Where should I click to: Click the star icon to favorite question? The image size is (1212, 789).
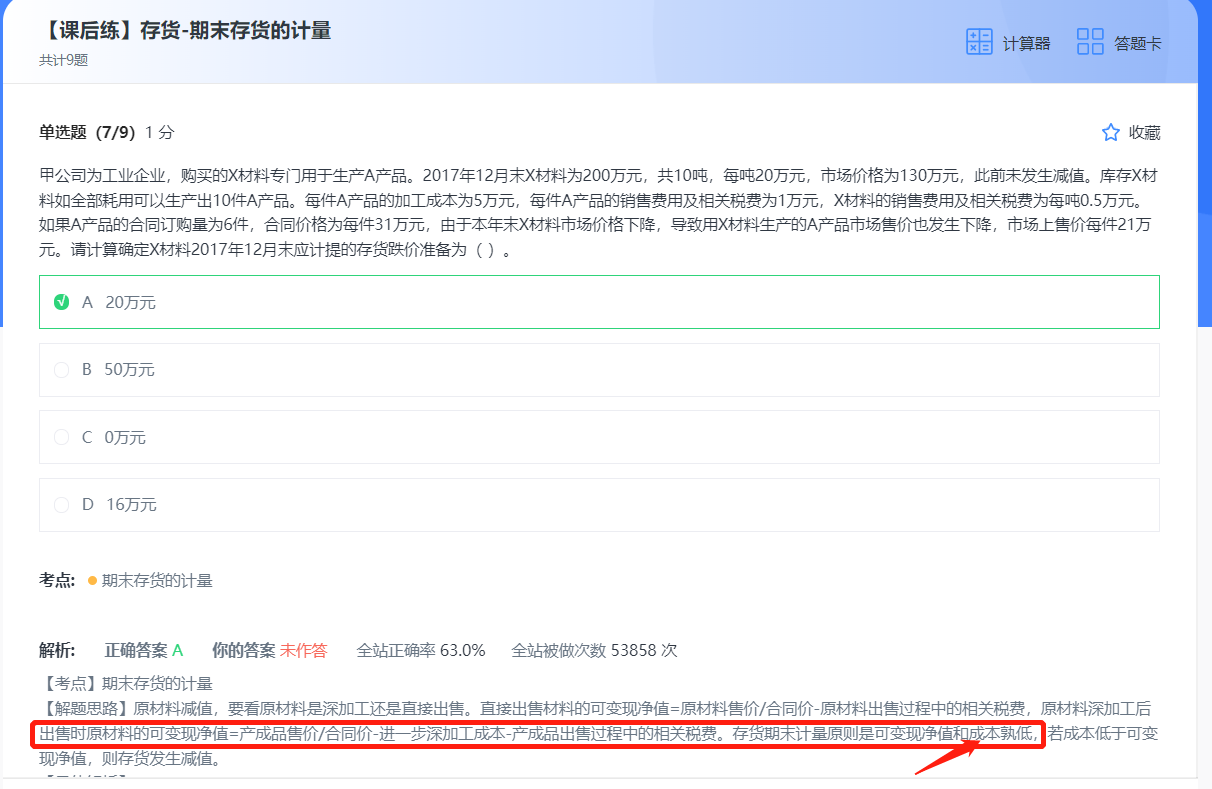point(1110,133)
